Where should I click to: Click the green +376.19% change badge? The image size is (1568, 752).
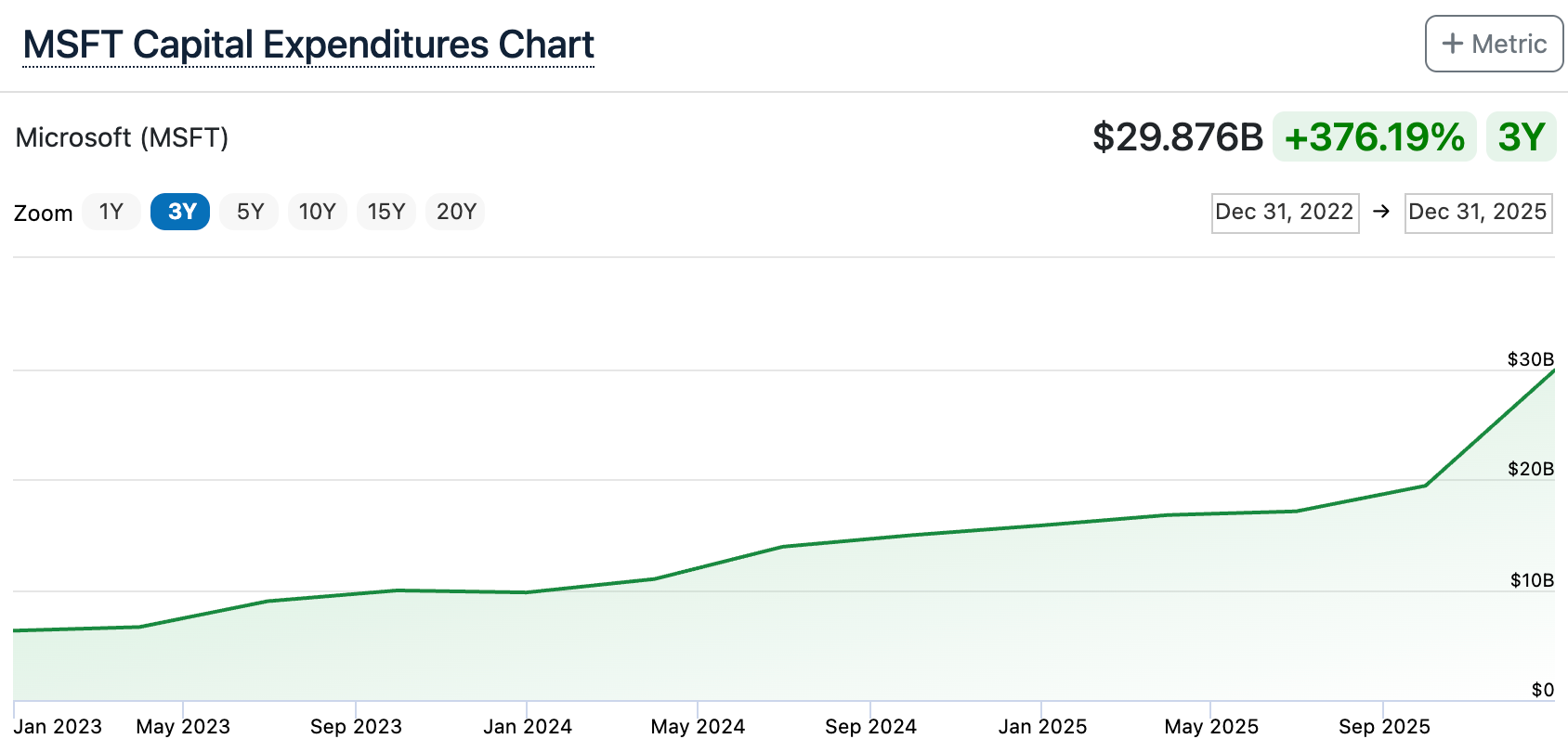click(1374, 136)
